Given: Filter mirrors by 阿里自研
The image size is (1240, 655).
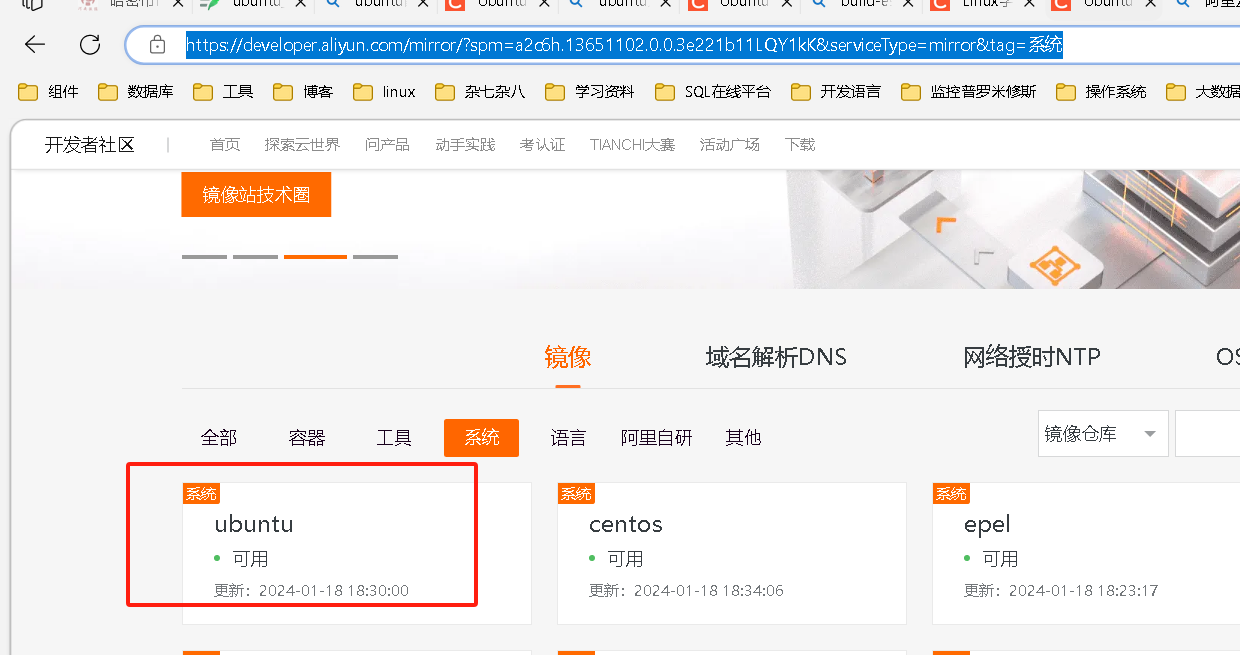Looking at the screenshot, I should tap(656, 438).
